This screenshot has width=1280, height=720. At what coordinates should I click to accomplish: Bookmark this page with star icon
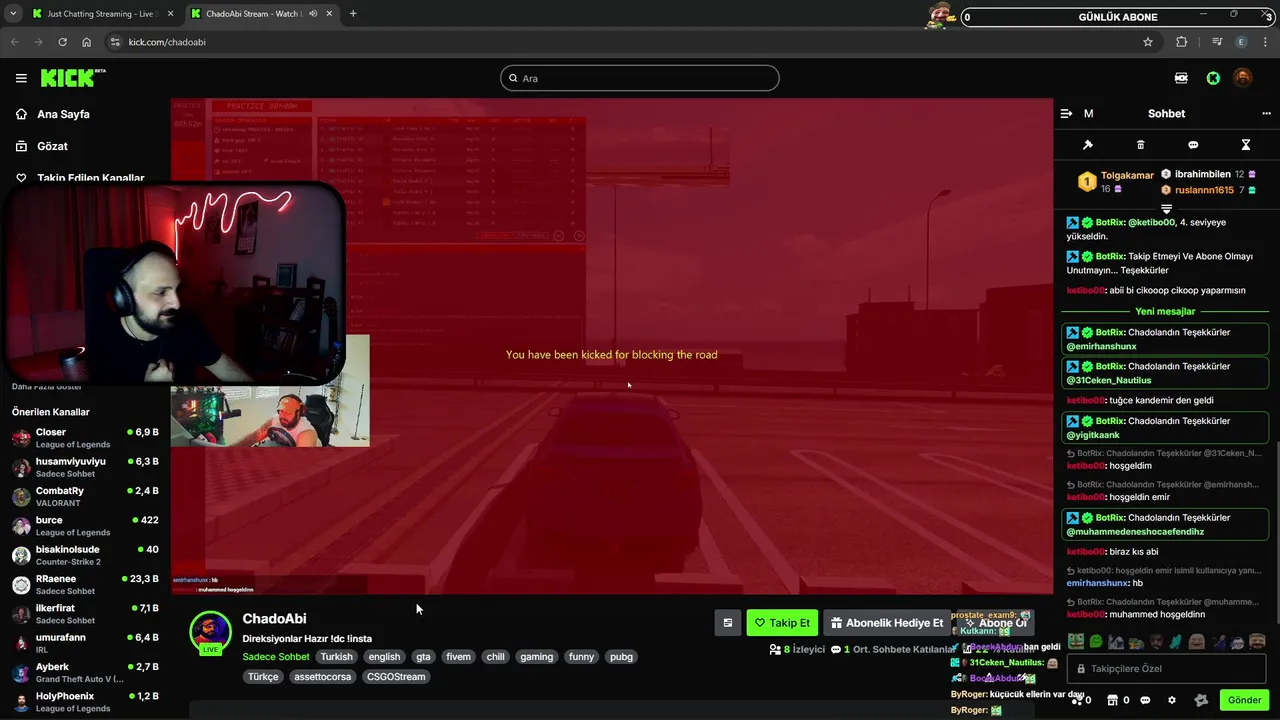tap(1148, 42)
